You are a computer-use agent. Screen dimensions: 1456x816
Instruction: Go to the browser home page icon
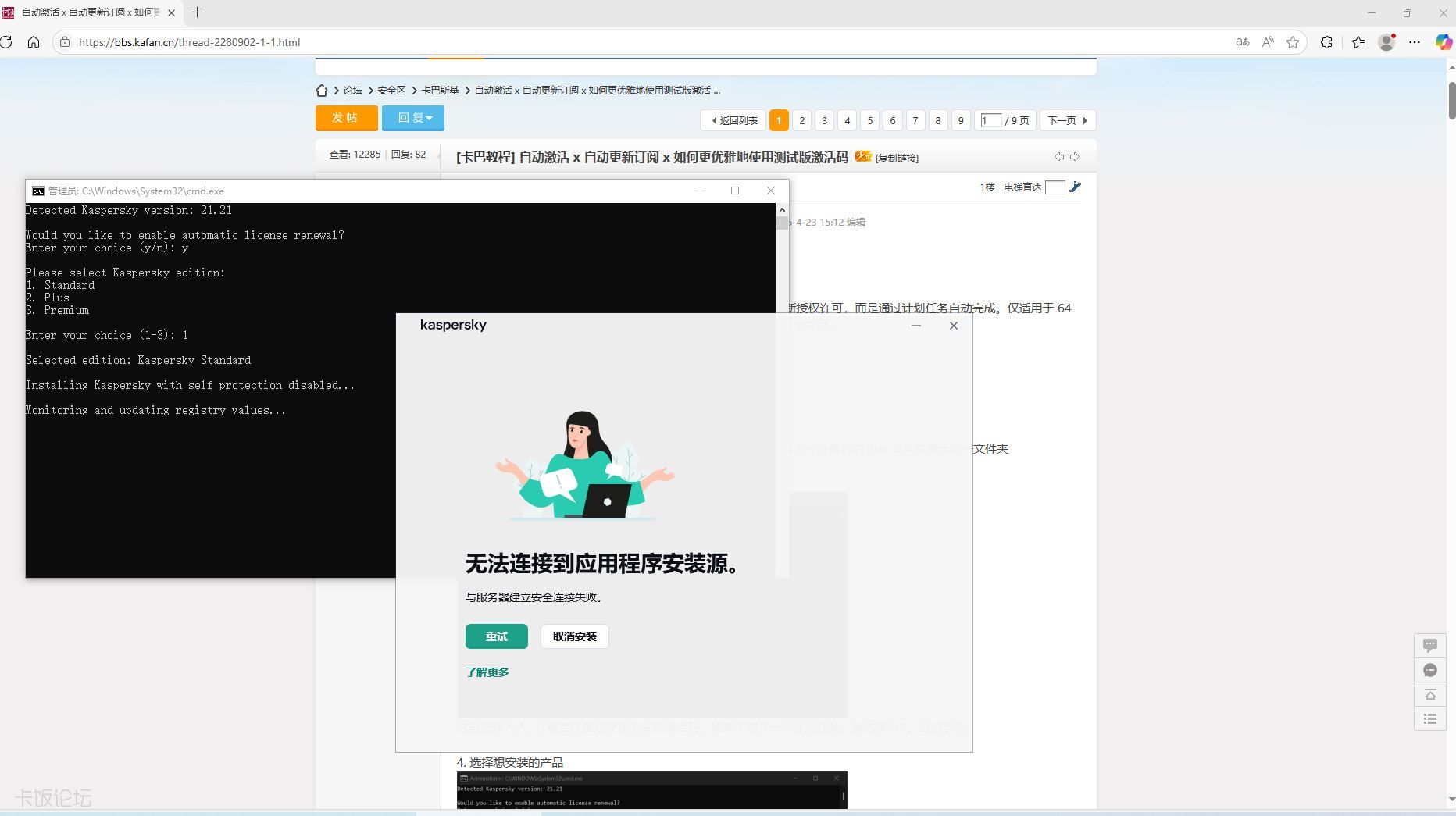[34, 42]
